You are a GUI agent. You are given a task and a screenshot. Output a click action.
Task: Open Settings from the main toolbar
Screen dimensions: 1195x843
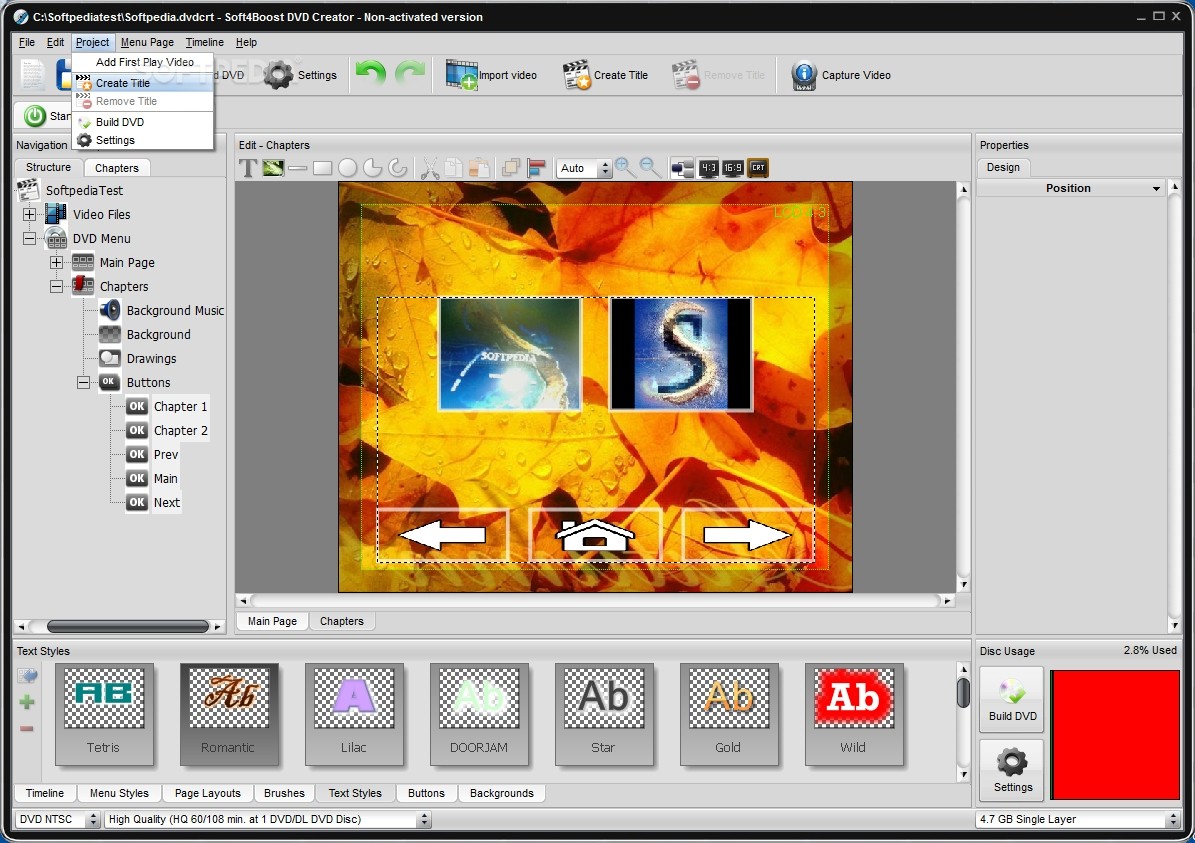click(x=300, y=75)
